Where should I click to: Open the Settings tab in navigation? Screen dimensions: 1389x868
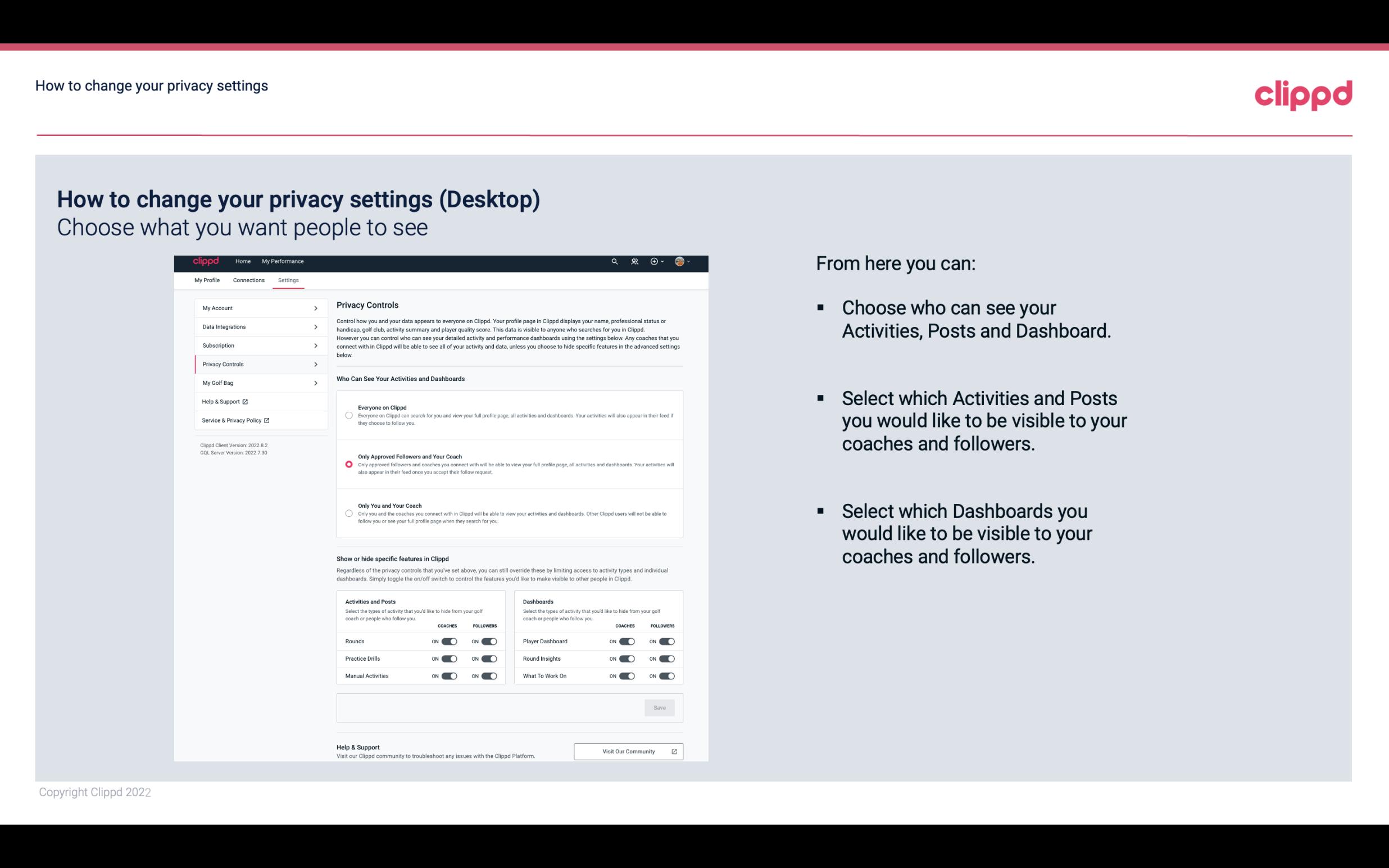(289, 280)
